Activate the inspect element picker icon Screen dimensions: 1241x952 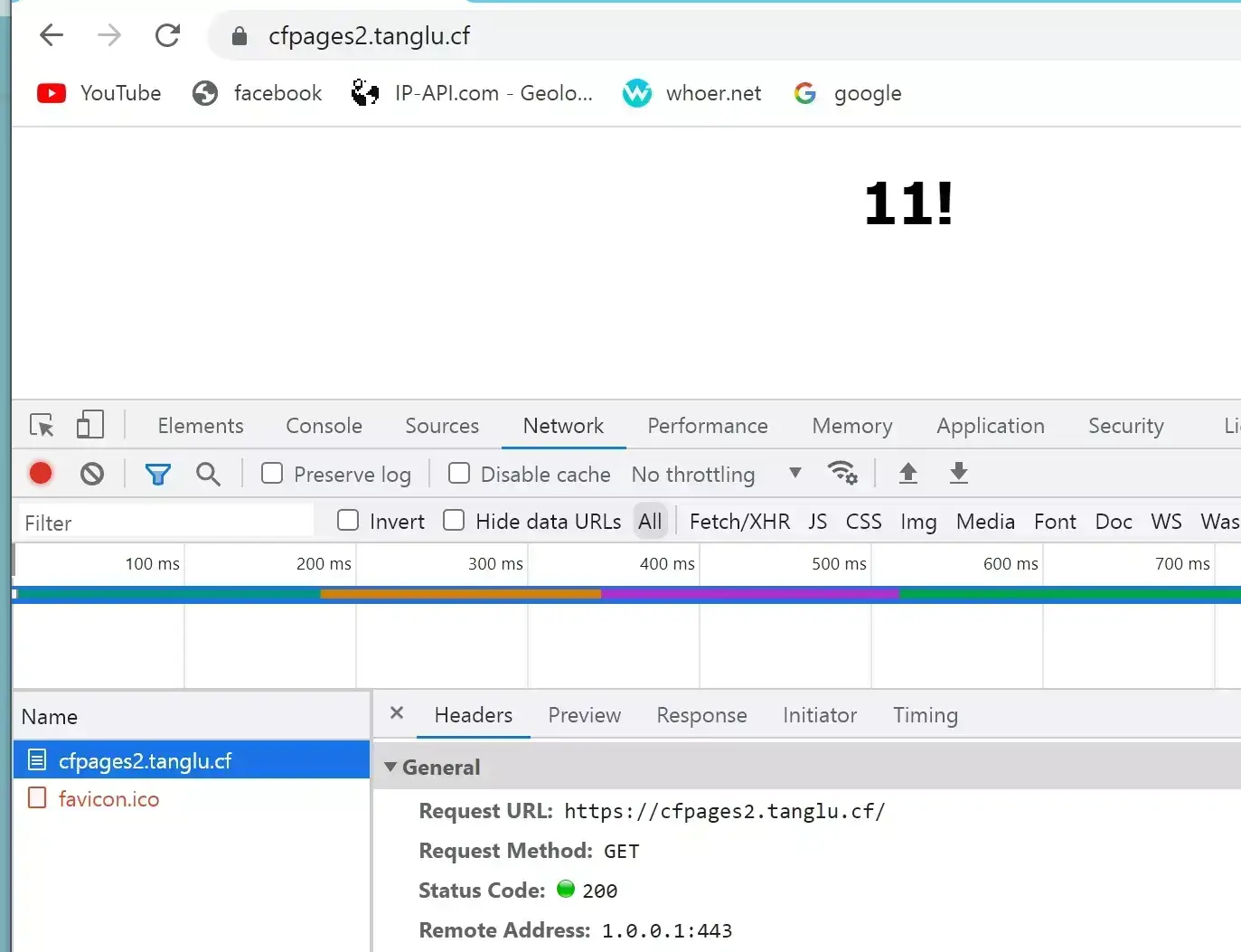(x=42, y=425)
